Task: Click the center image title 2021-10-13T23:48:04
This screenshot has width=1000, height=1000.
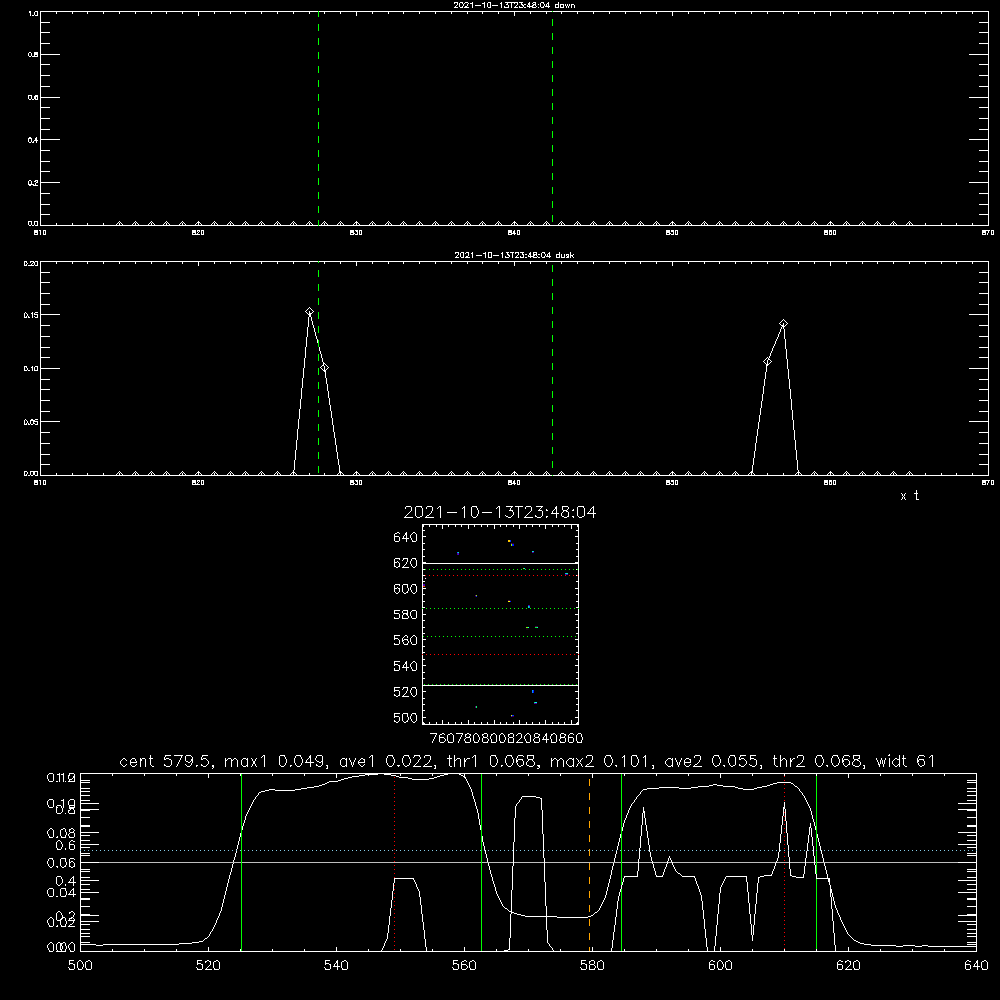Action: click(500, 512)
